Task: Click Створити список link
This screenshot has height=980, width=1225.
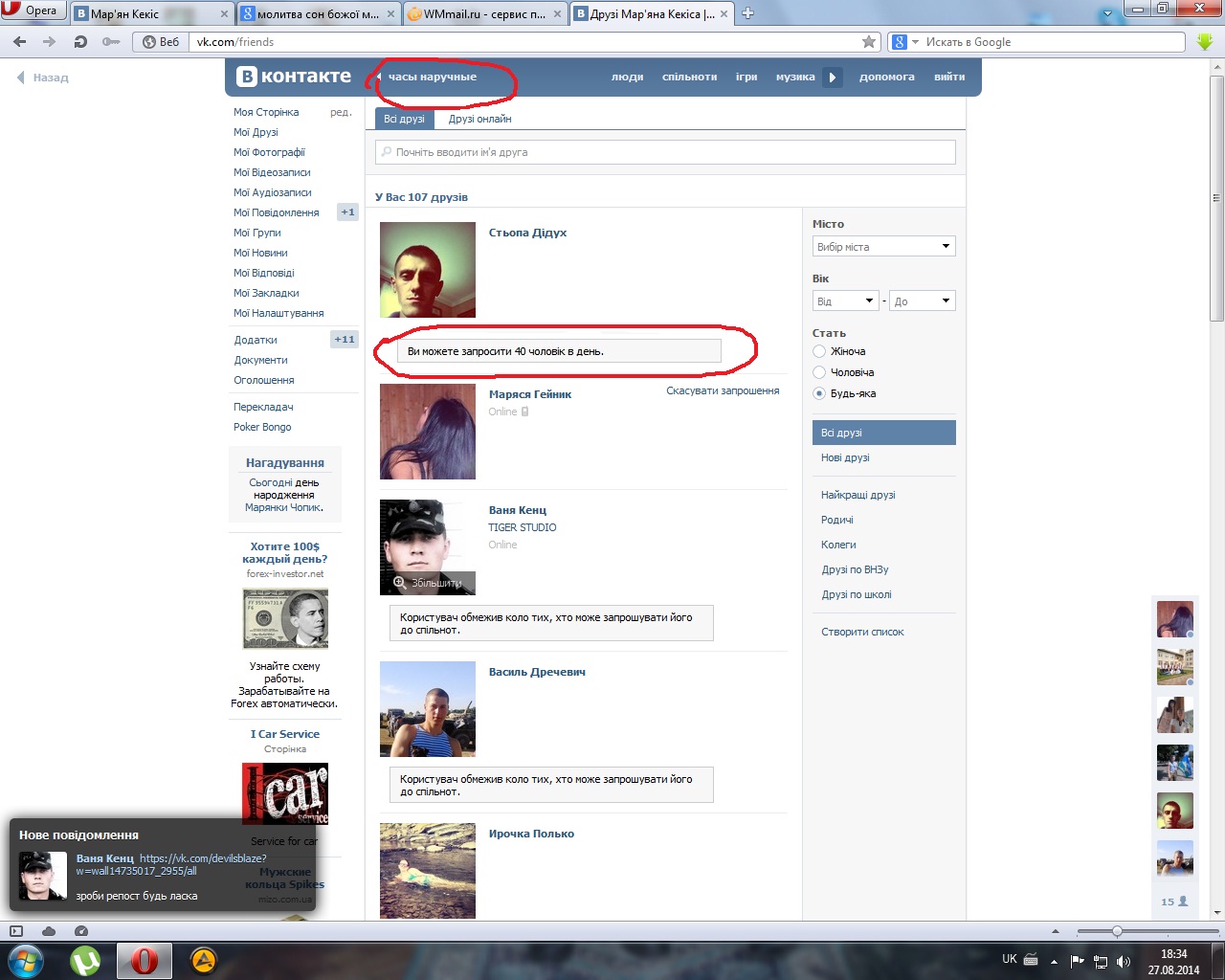Action: 862,633
